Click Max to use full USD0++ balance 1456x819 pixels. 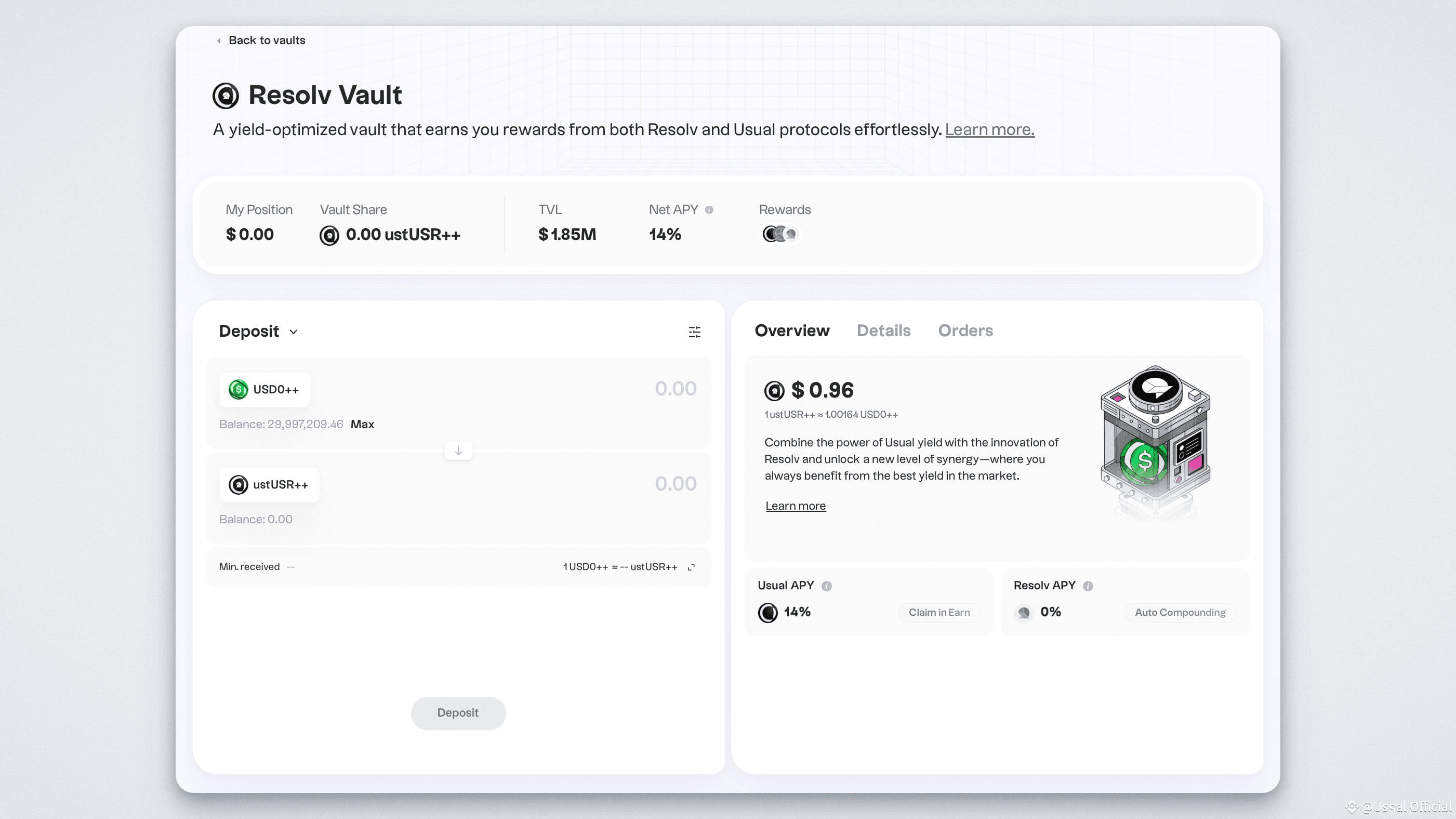point(362,424)
